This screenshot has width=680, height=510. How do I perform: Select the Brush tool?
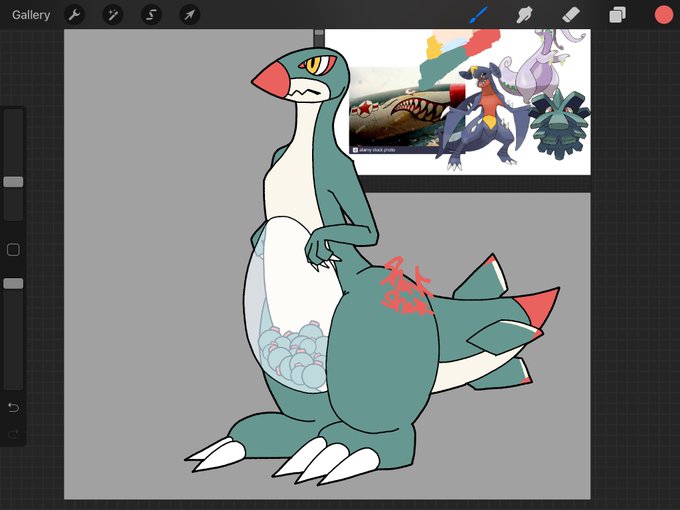click(x=478, y=15)
